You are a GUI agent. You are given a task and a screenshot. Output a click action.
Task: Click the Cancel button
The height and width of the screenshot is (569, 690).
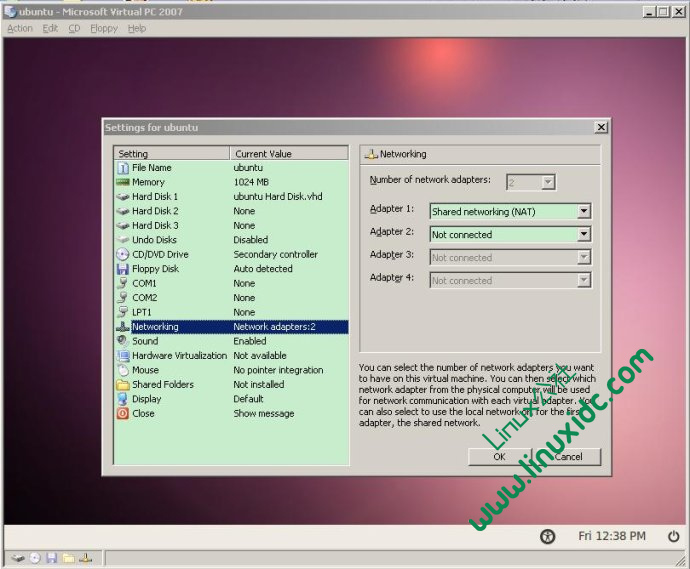pyautogui.click(x=569, y=457)
